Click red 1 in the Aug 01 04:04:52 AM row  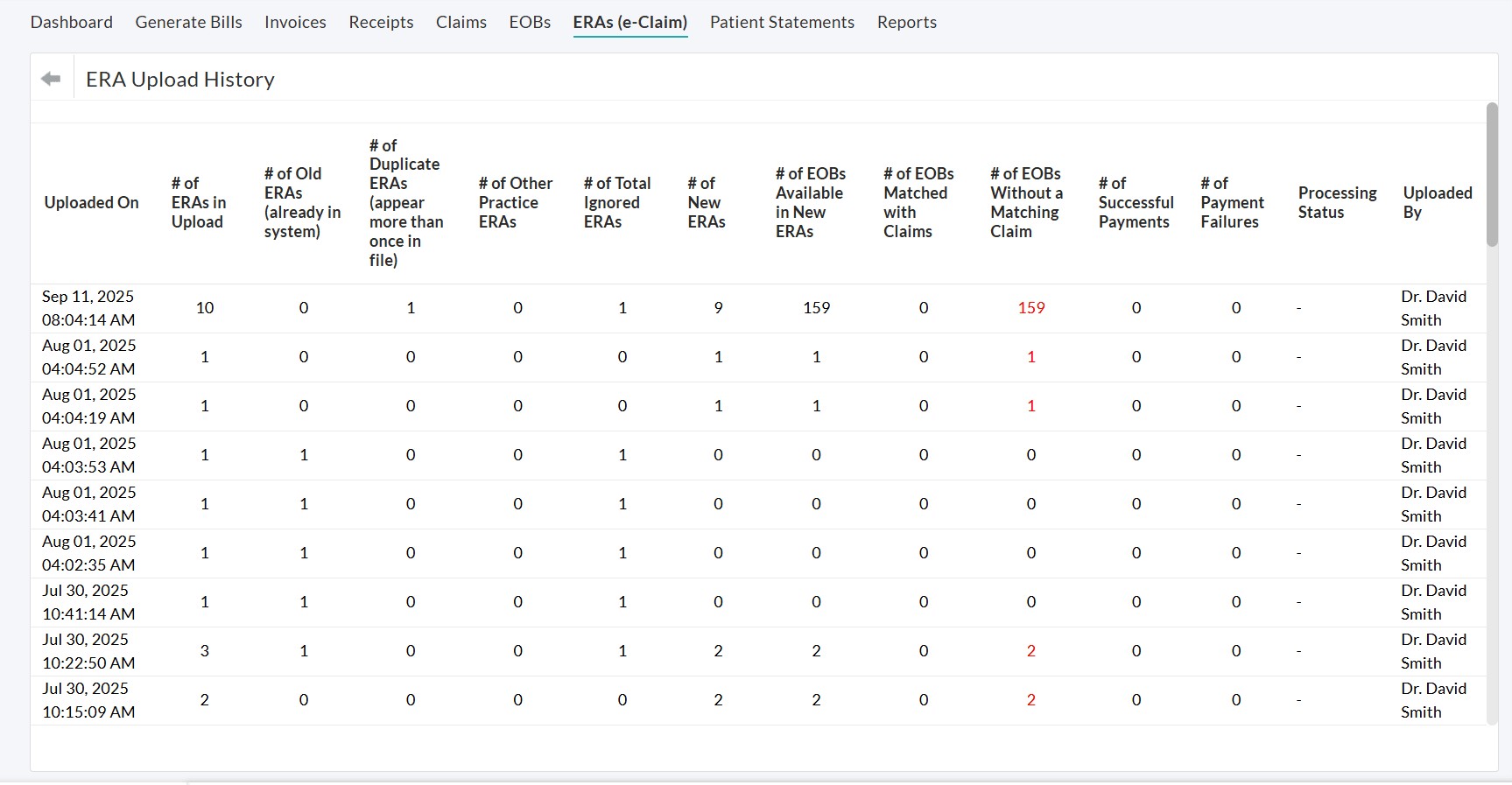1031,357
